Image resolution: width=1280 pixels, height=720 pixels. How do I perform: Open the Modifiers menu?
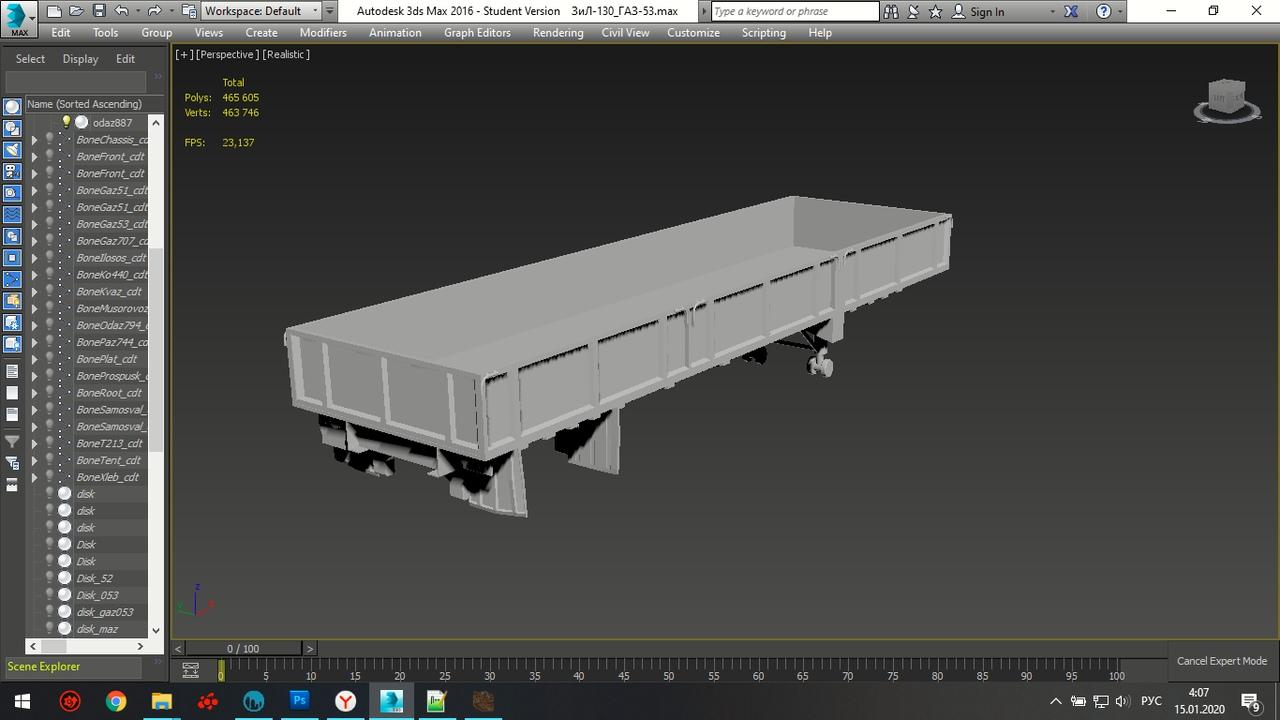point(323,33)
